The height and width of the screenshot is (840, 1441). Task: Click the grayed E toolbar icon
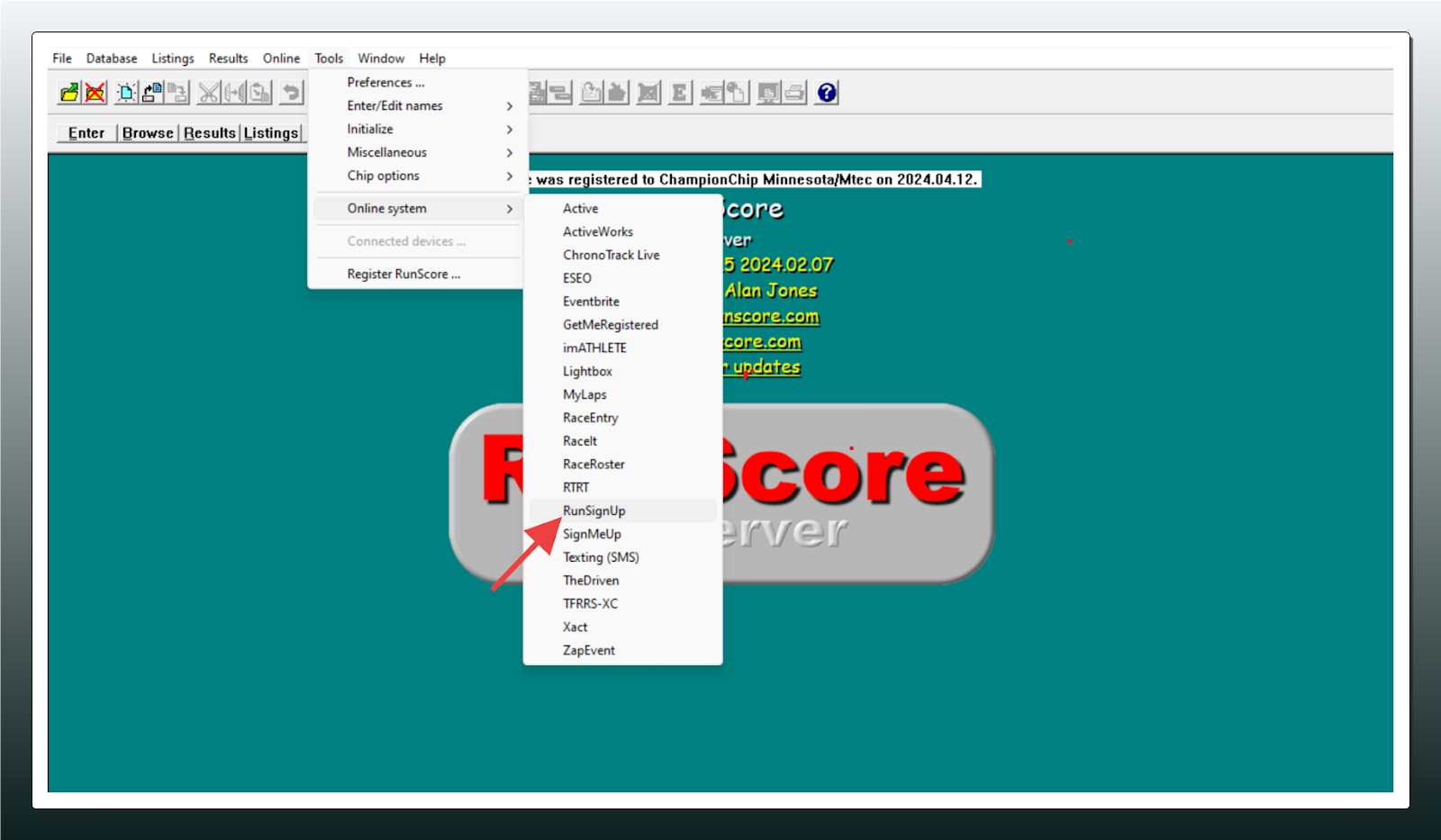click(x=680, y=92)
